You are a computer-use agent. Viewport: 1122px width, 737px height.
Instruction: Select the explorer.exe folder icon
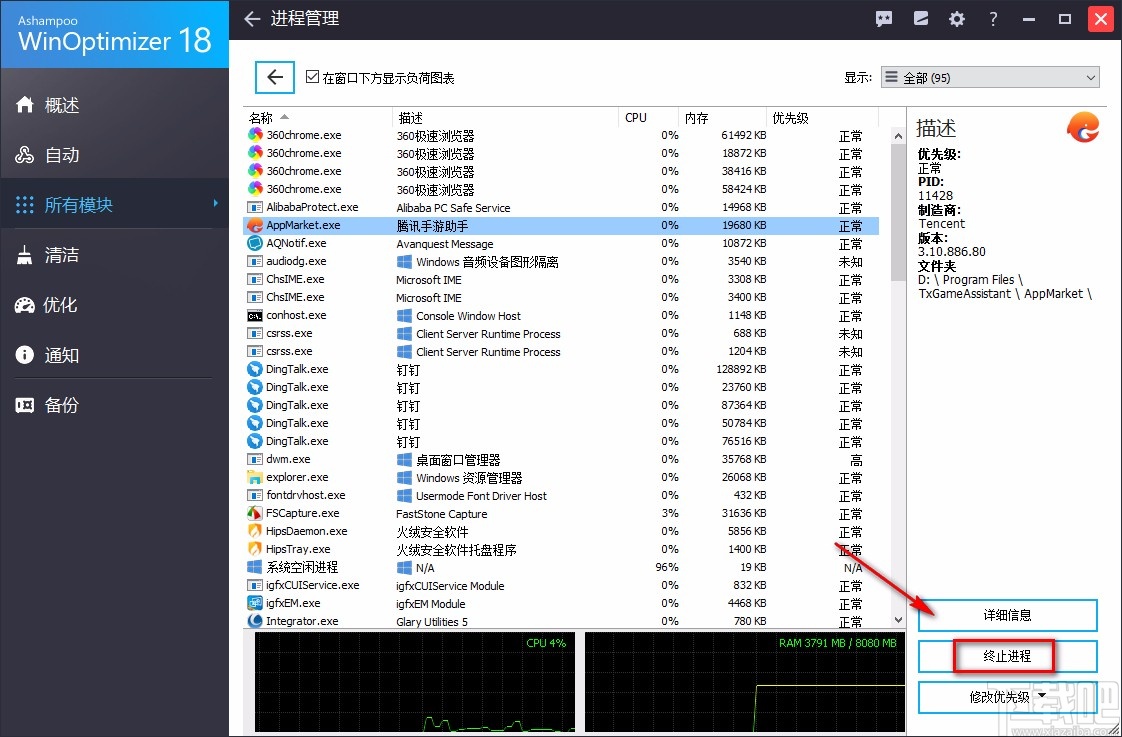(255, 477)
